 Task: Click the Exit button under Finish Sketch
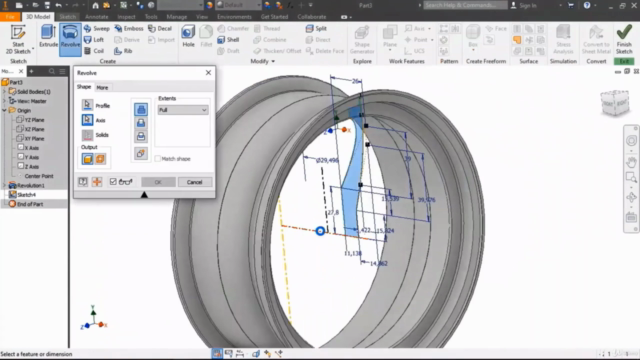pos(624,61)
